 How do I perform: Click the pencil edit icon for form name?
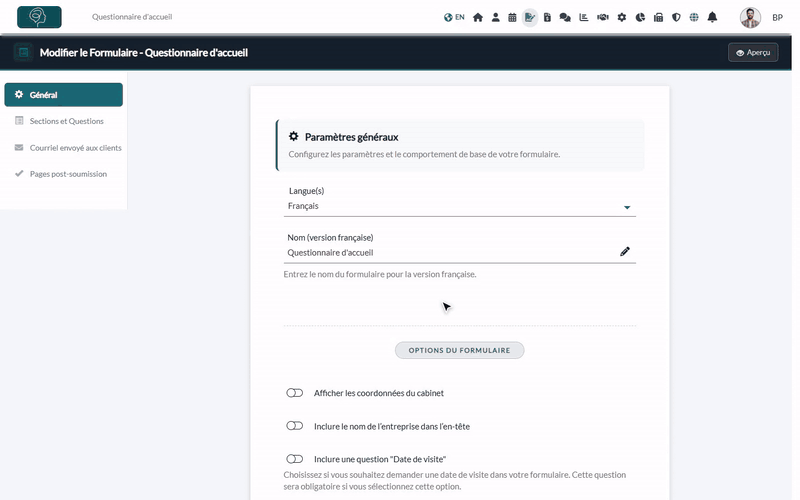[x=624, y=252]
